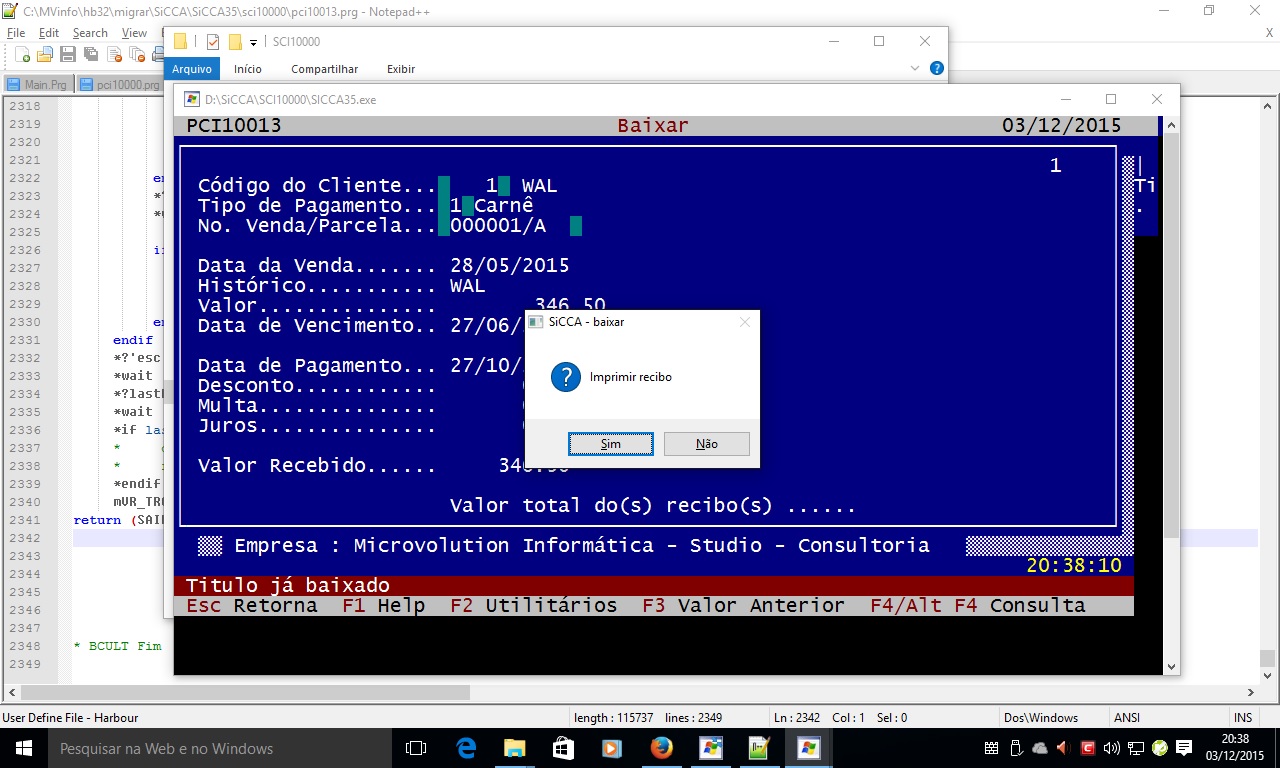Image resolution: width=1280 pixels, height=768 pixels.
Task: Click the Save All toolbar icon
Action: click(90, 54)
